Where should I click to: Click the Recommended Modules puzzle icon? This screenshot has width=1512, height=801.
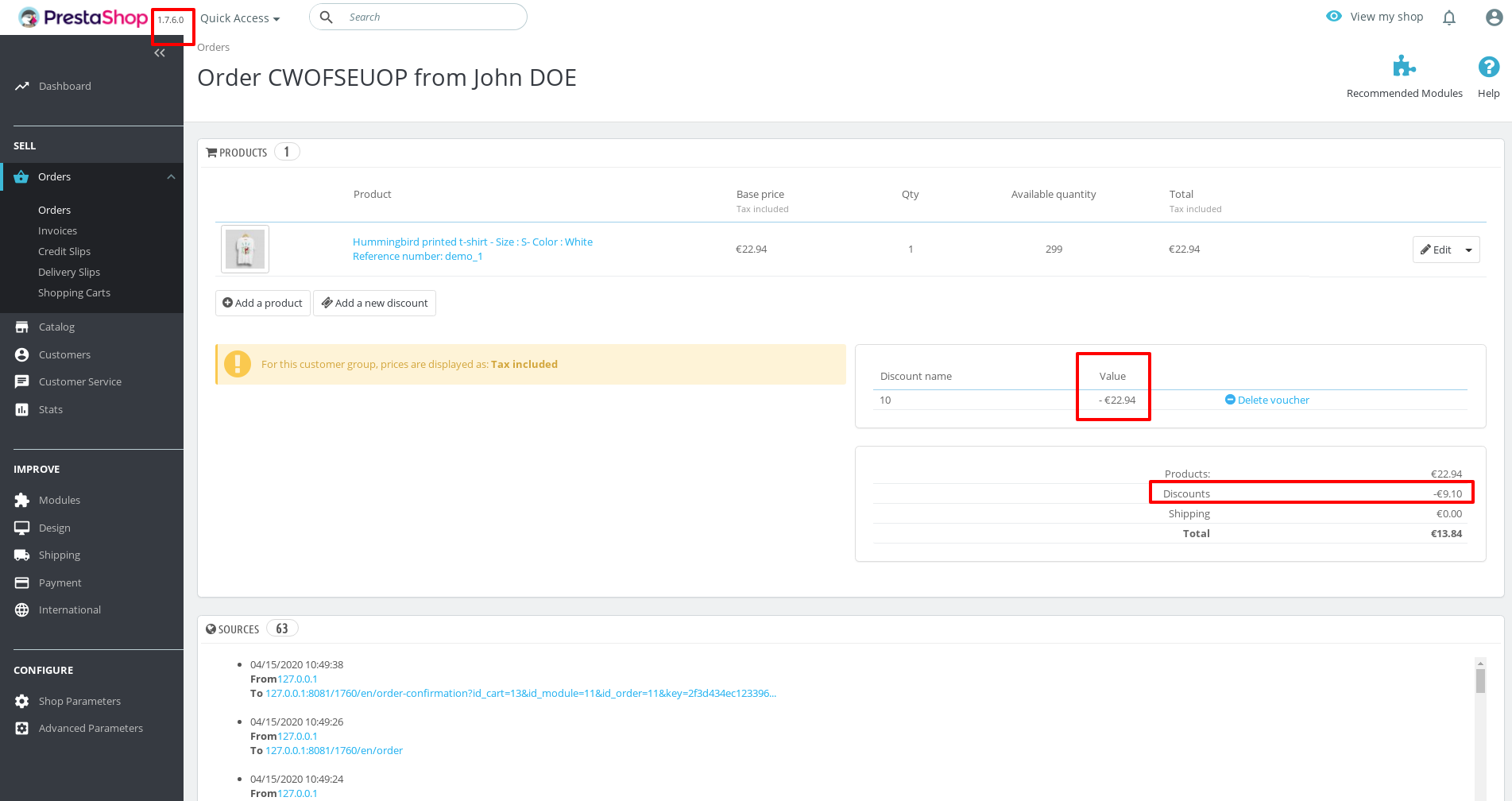pyautogui.click(x=1404, y=67)
